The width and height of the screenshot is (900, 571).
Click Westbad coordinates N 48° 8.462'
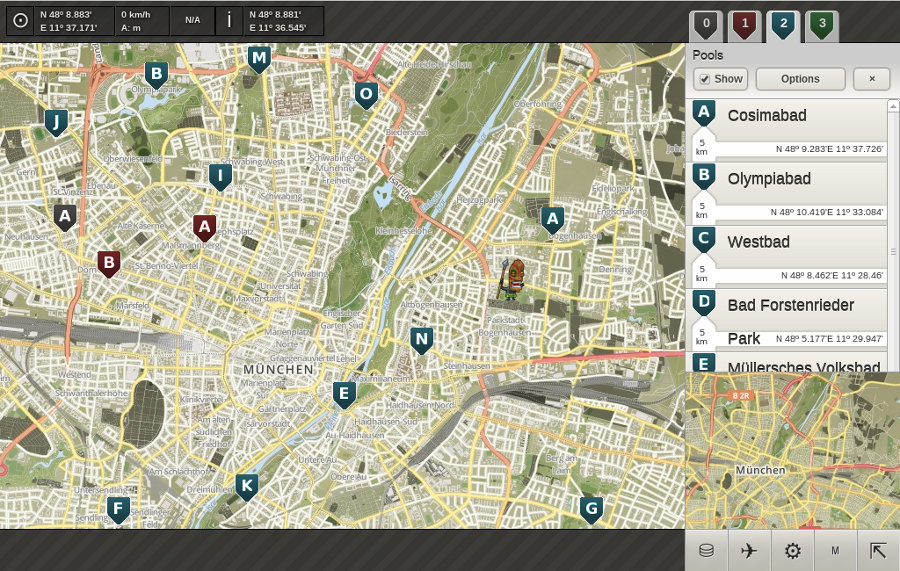click(832, 275)
